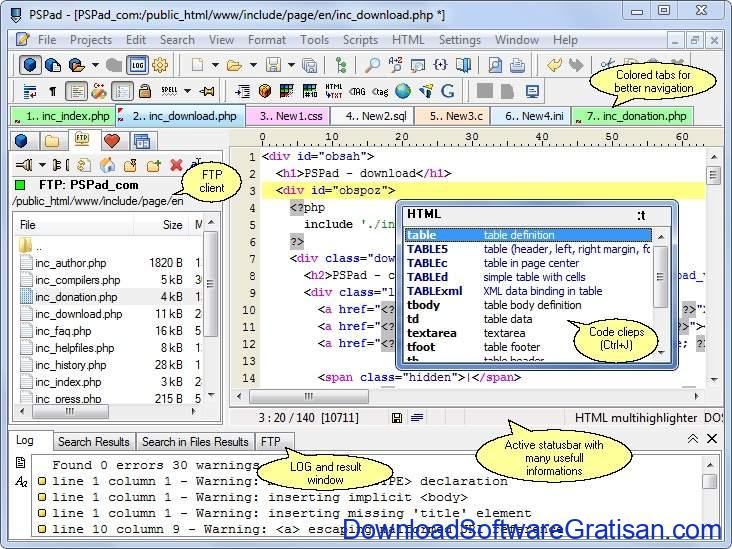The image size is (732, 549).
Task: Collapse log panel with double-chevron up icon
Action: coord(693,438)
